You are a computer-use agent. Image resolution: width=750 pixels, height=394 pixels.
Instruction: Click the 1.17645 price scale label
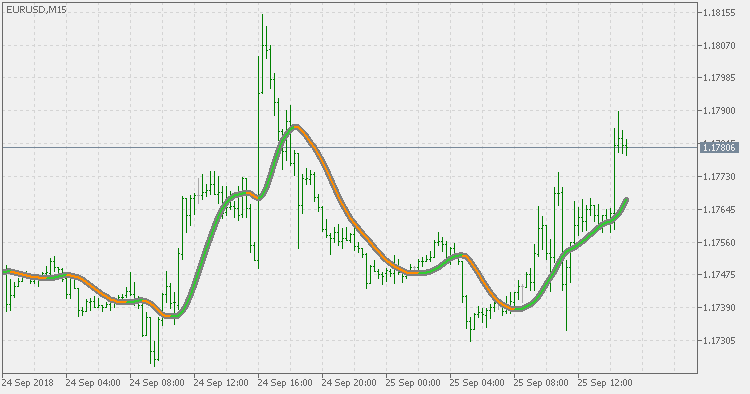coord(719,209)
